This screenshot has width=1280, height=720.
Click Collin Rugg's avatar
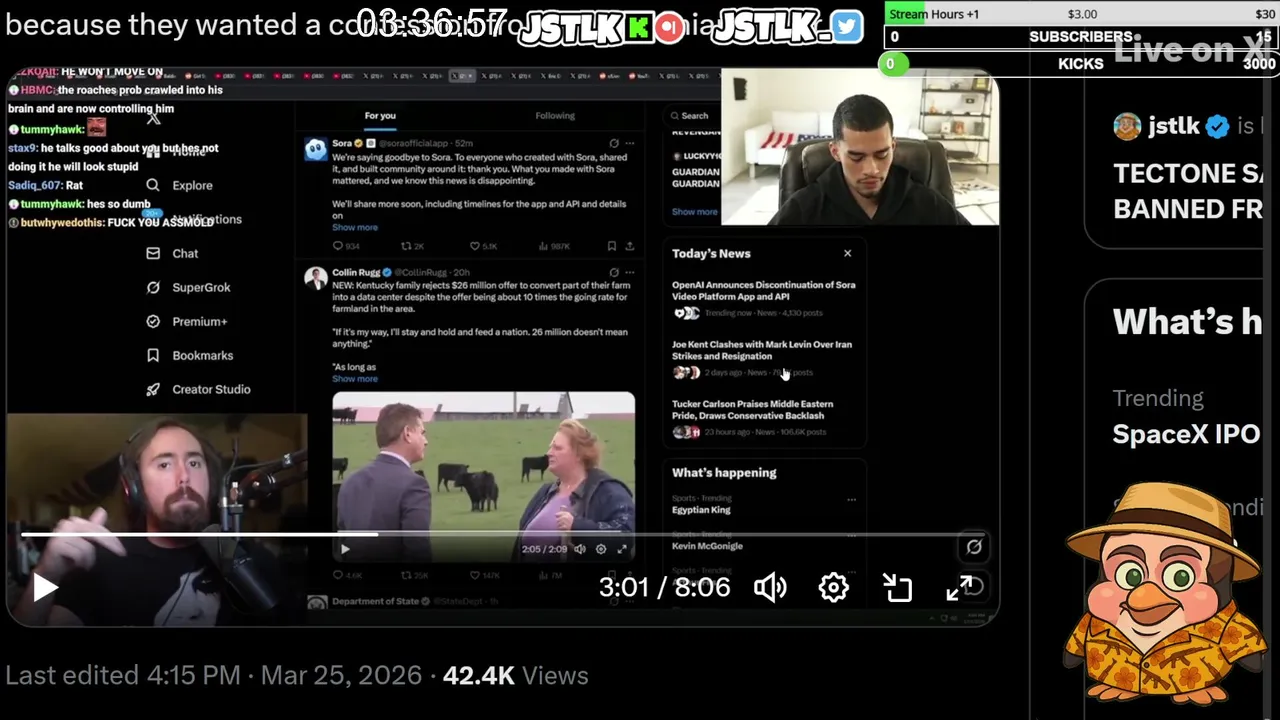(x=316, y=278)
